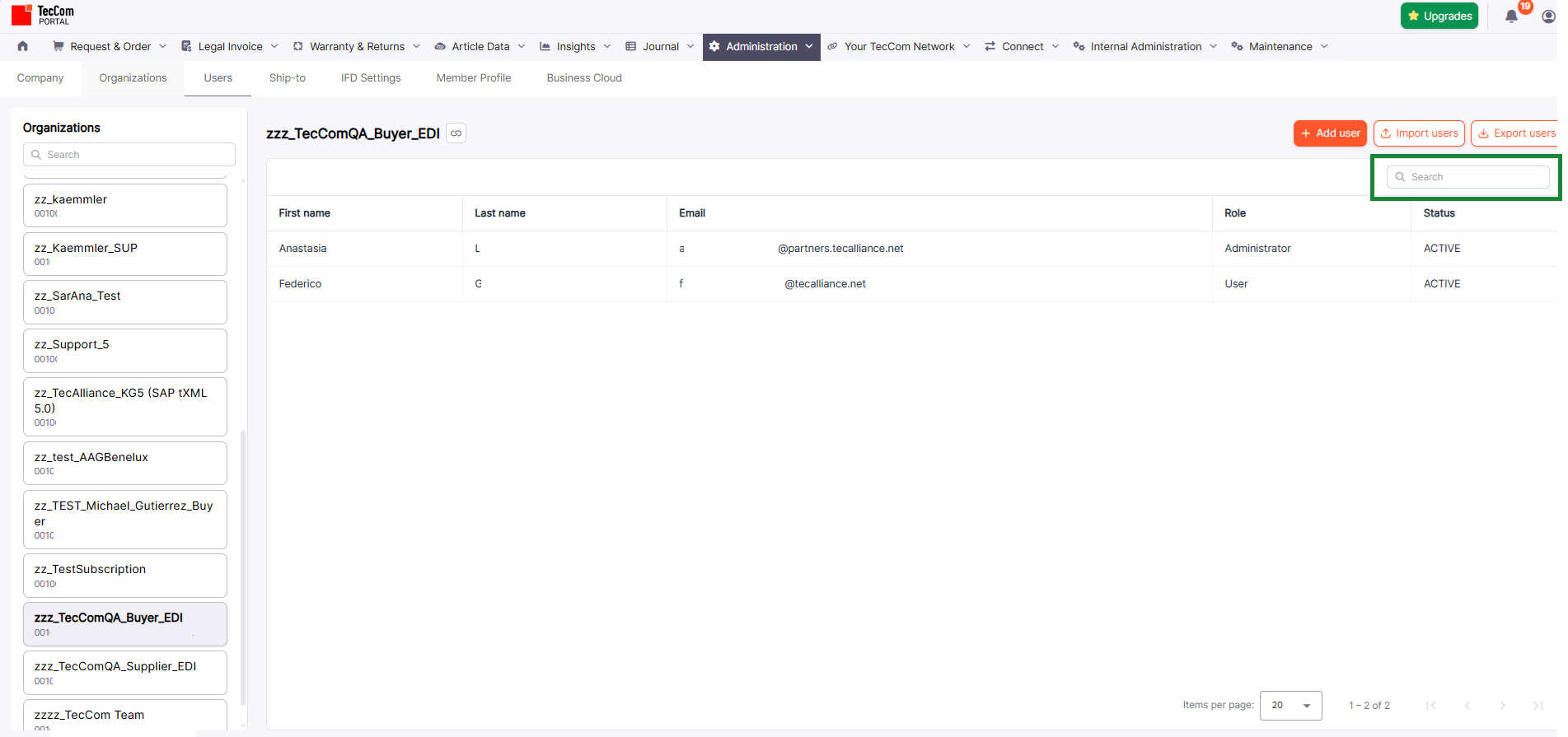1568x737 pixels.
Task: Select organization zz_test_AAGBenelux
Action: 125,463
